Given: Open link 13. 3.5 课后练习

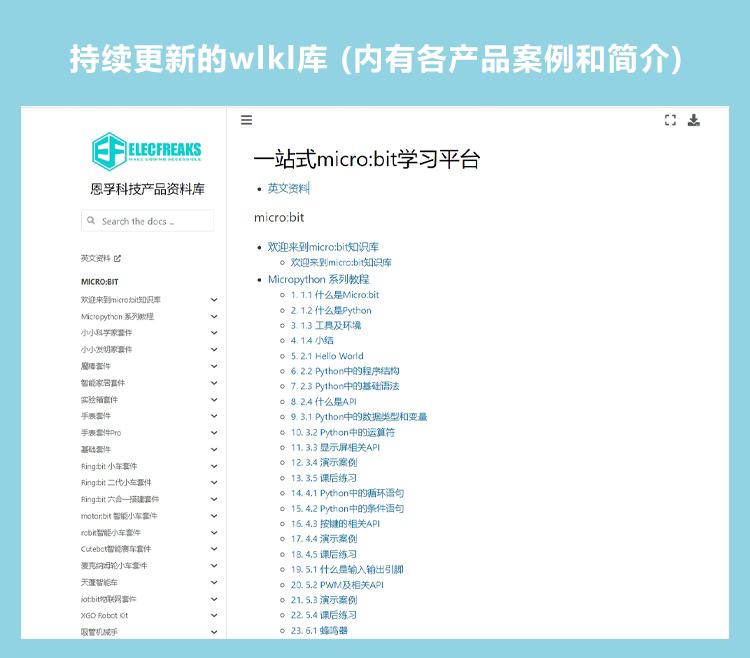Looking at the screenshot, I should 324,478.
